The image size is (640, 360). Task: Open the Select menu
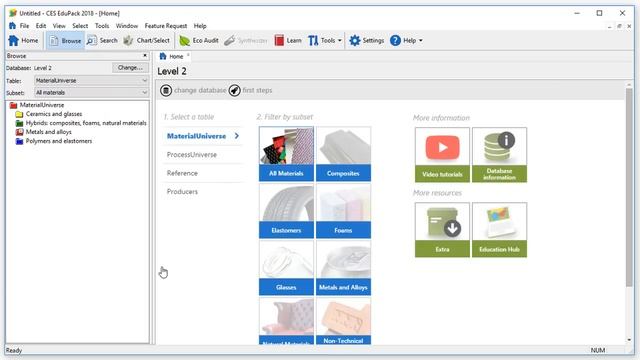pyautogui.click(x=80, y=26)
